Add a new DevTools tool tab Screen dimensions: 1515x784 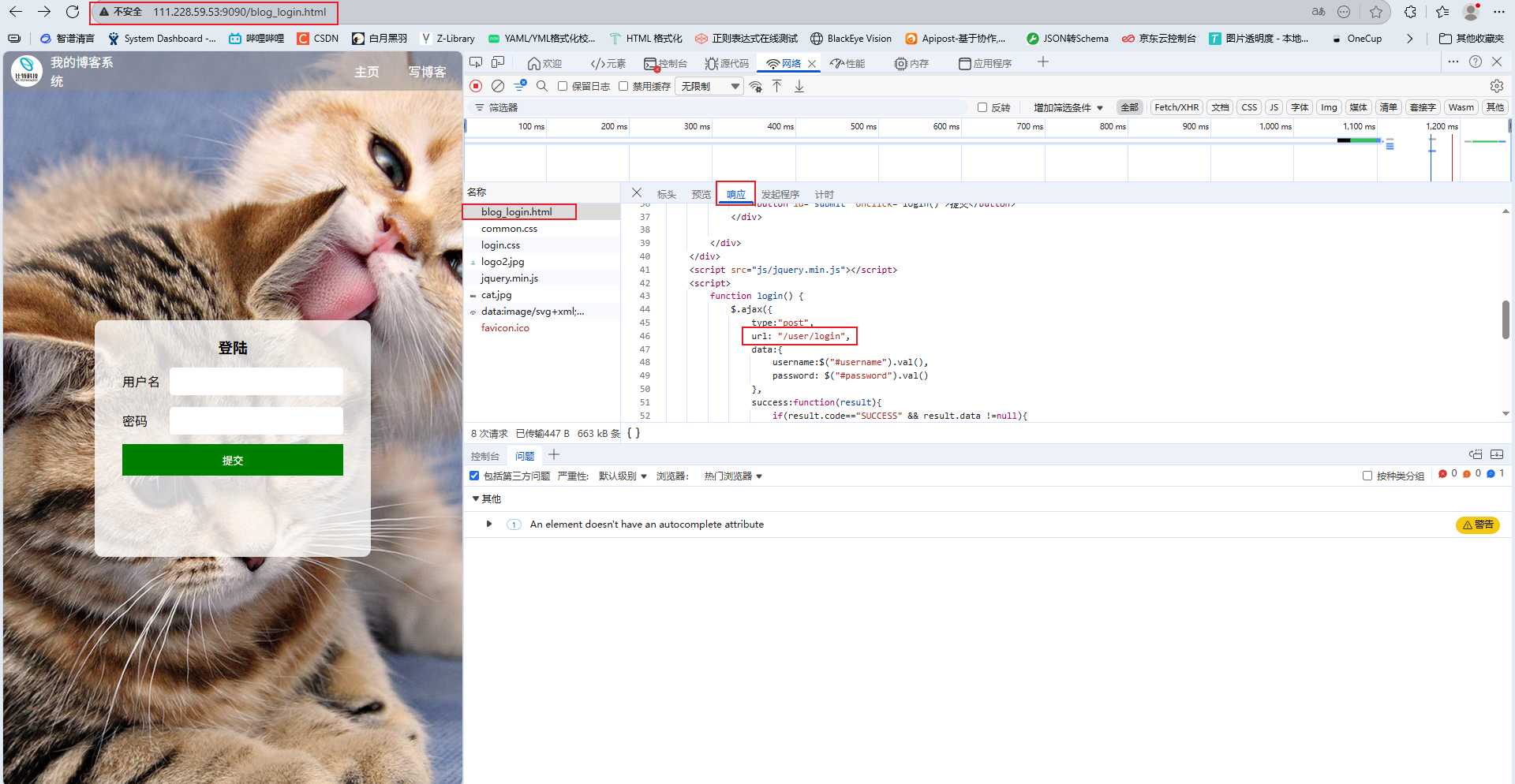coord(1043,62)
